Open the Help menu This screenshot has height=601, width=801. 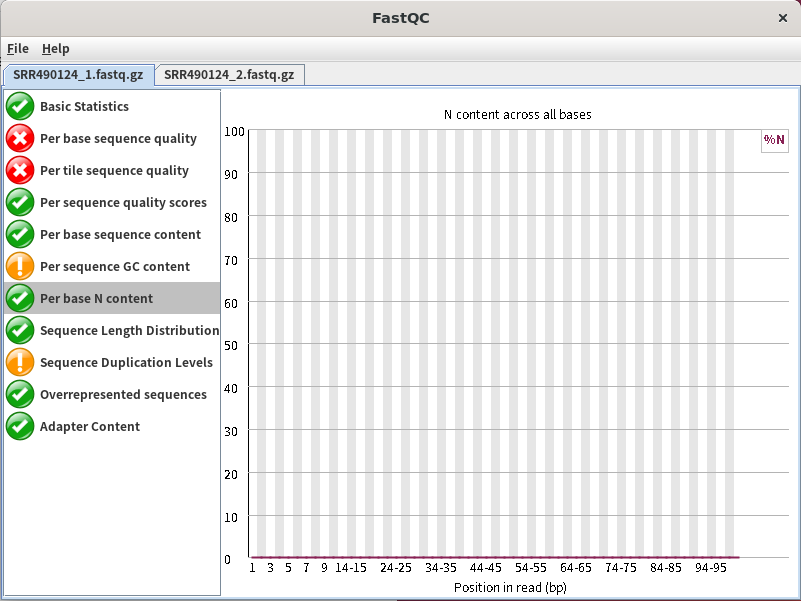(56, 49)
